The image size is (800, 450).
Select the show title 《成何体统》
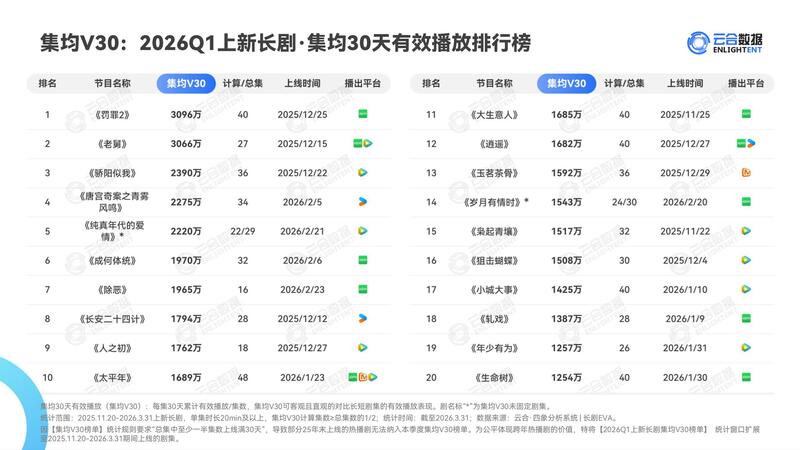click(x=108, y=261)
